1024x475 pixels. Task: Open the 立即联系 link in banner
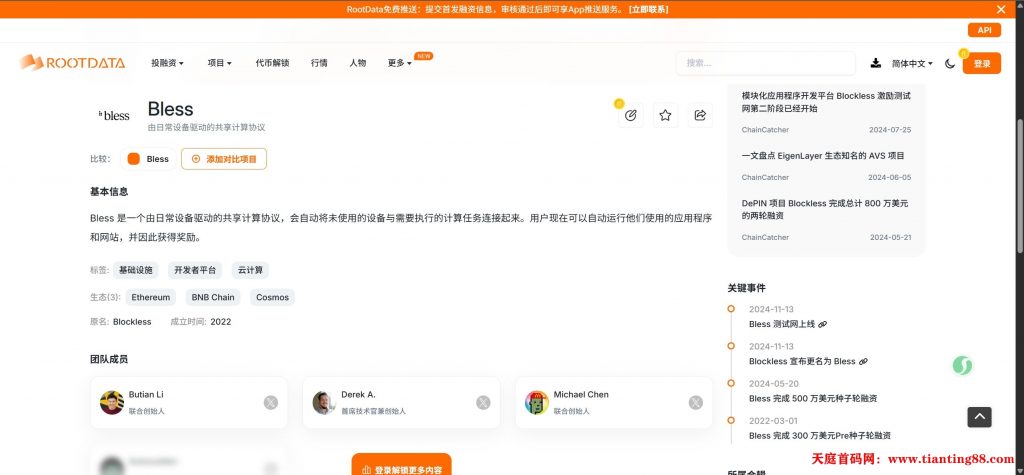(x=648, y=9)
